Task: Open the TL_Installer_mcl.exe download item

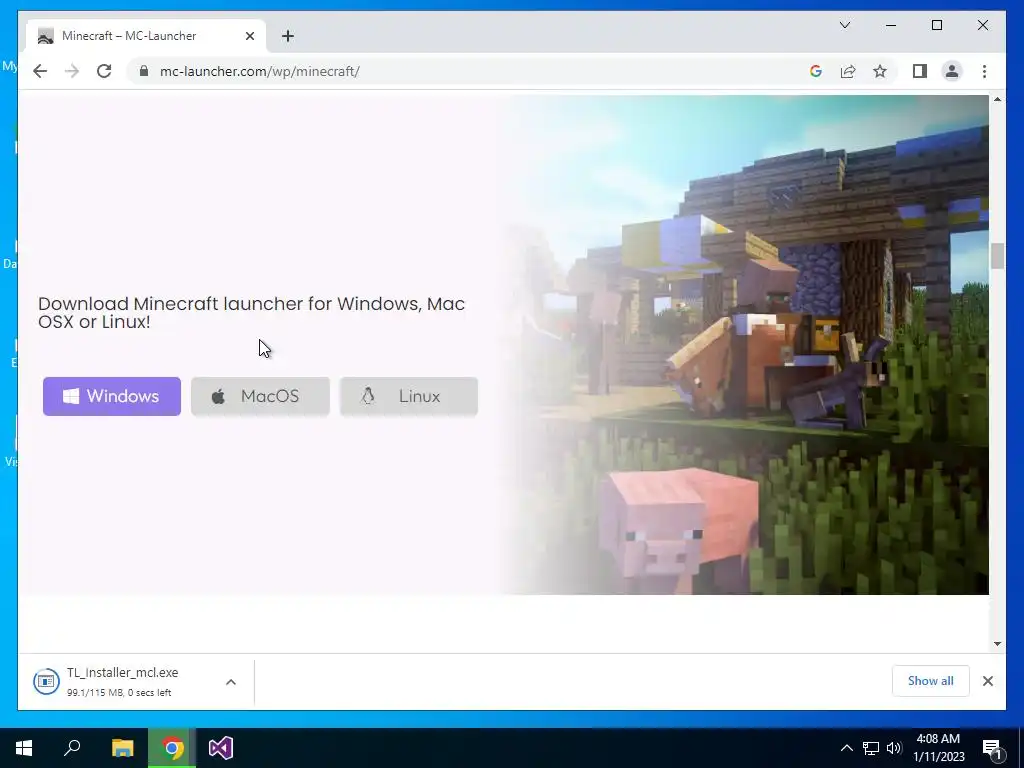Action: coord(121,681)
